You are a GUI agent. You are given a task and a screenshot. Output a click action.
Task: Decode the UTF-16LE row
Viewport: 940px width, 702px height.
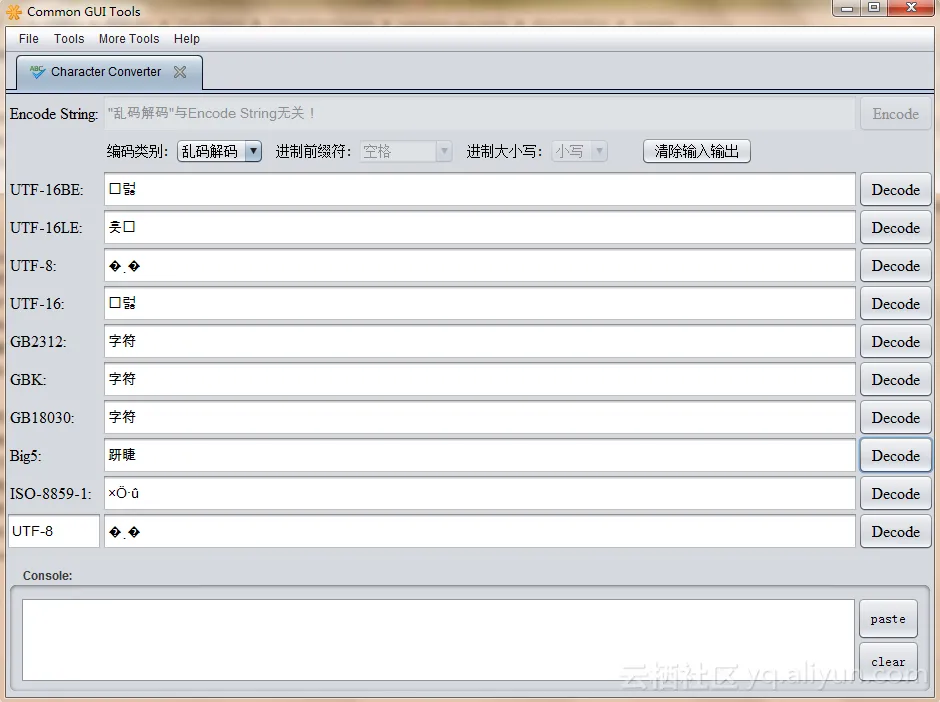[x=895, y=228]
